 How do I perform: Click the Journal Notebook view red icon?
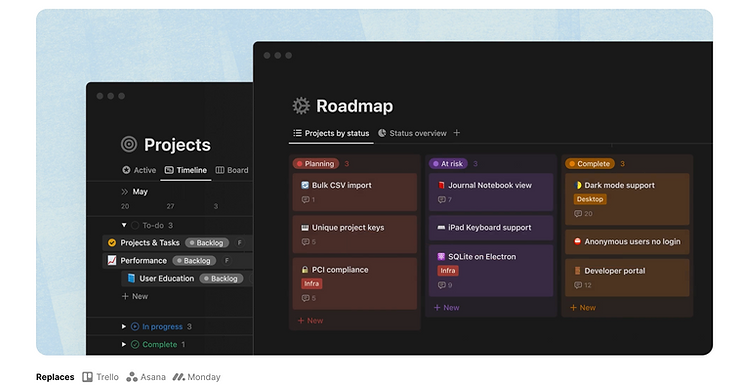click(441, 185)
